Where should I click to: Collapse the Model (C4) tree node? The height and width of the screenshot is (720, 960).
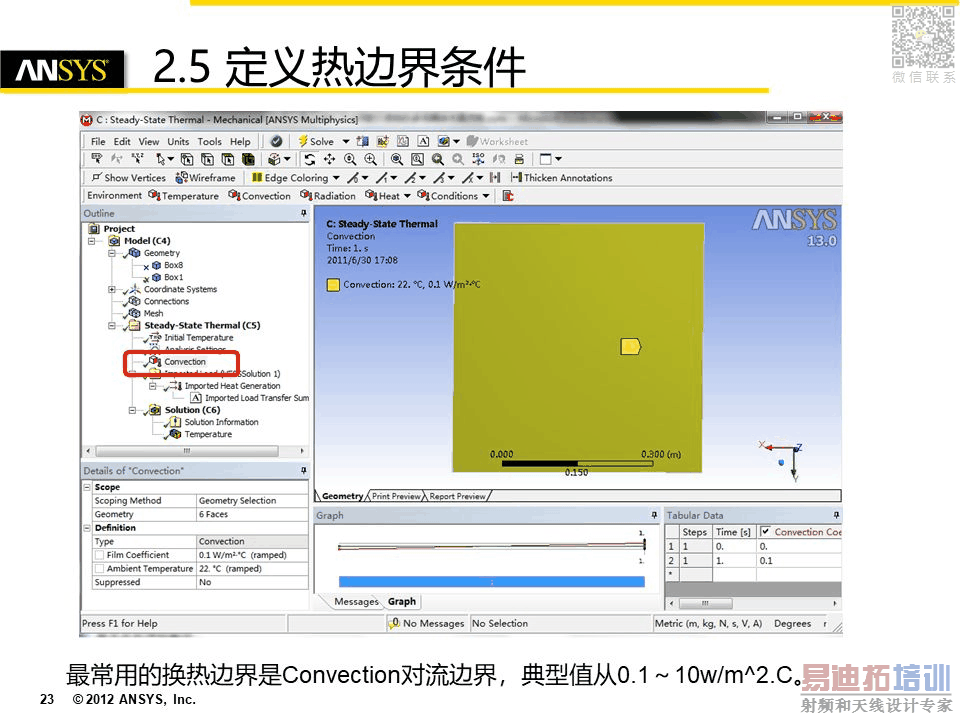(x=92, y=241)
